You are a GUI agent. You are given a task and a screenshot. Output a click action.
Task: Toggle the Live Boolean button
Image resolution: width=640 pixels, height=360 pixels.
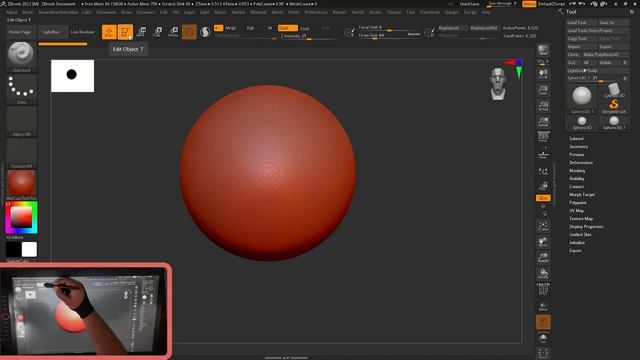click(x=82, y=32)
